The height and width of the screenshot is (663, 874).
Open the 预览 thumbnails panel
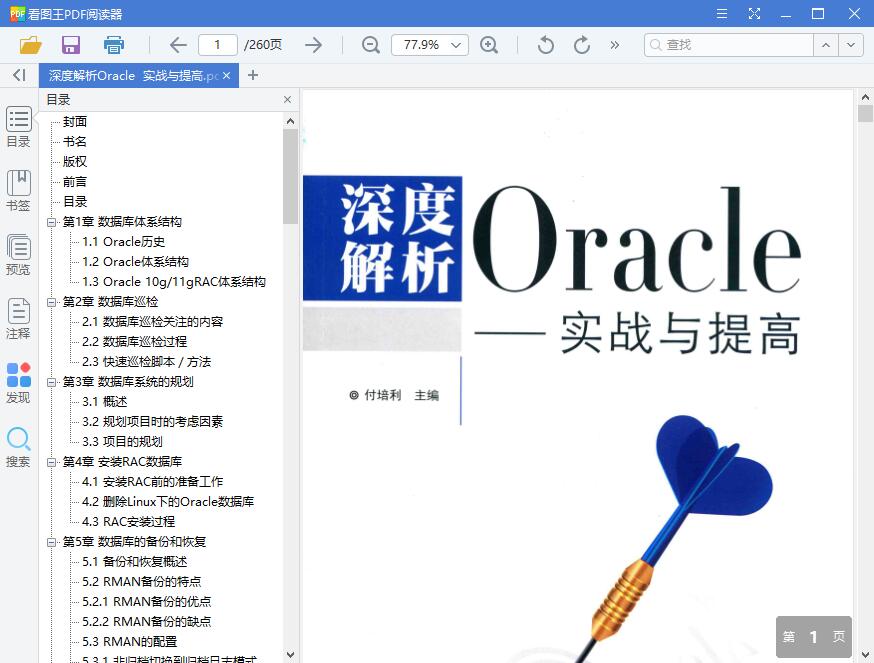[x=18, y=255]
